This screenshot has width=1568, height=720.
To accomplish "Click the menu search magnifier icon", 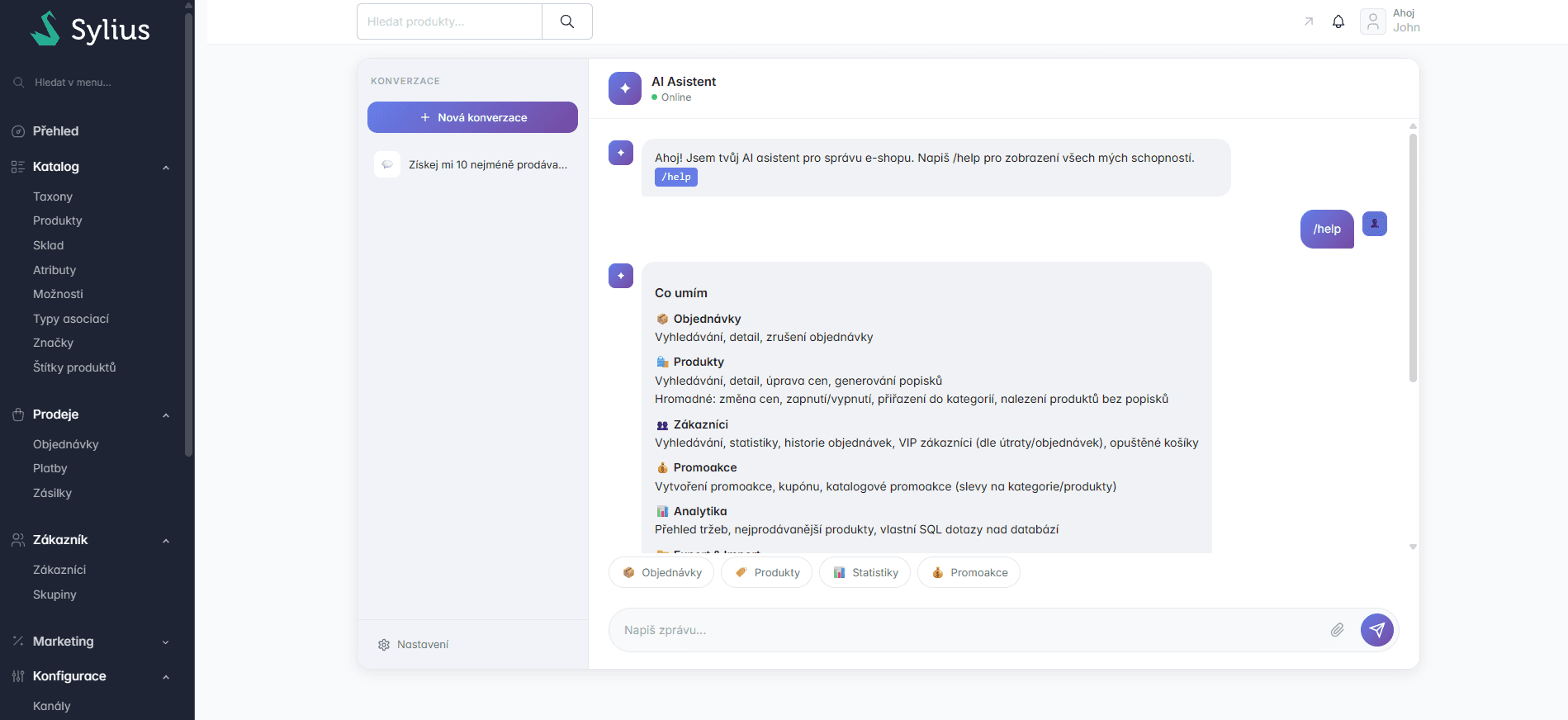I will click(x=19, y=83).
